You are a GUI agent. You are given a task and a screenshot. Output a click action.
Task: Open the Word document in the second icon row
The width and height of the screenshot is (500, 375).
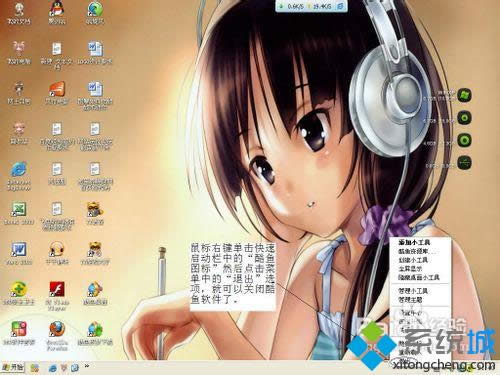click(95, 49)
